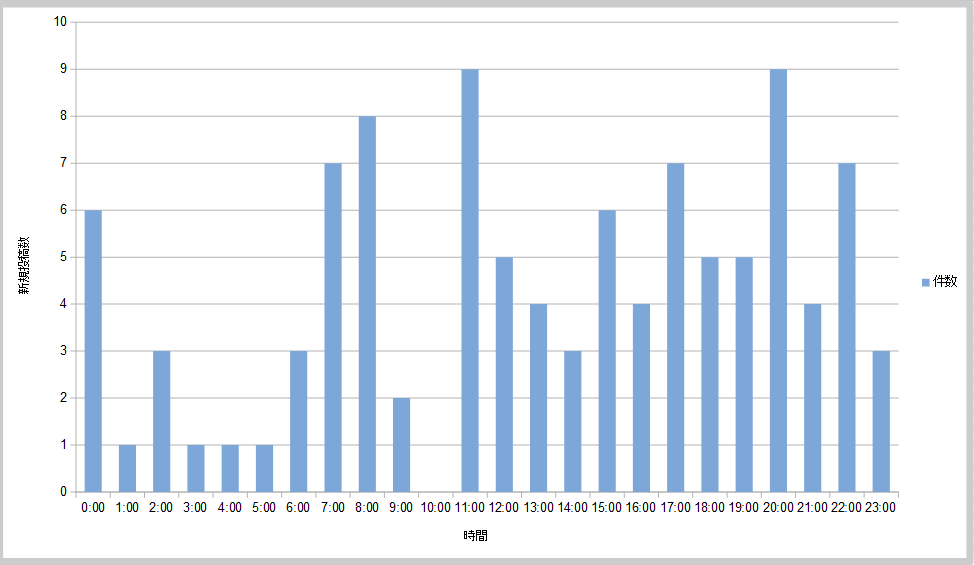Select the 5 tick label on the y-axis

pos(63,257)
